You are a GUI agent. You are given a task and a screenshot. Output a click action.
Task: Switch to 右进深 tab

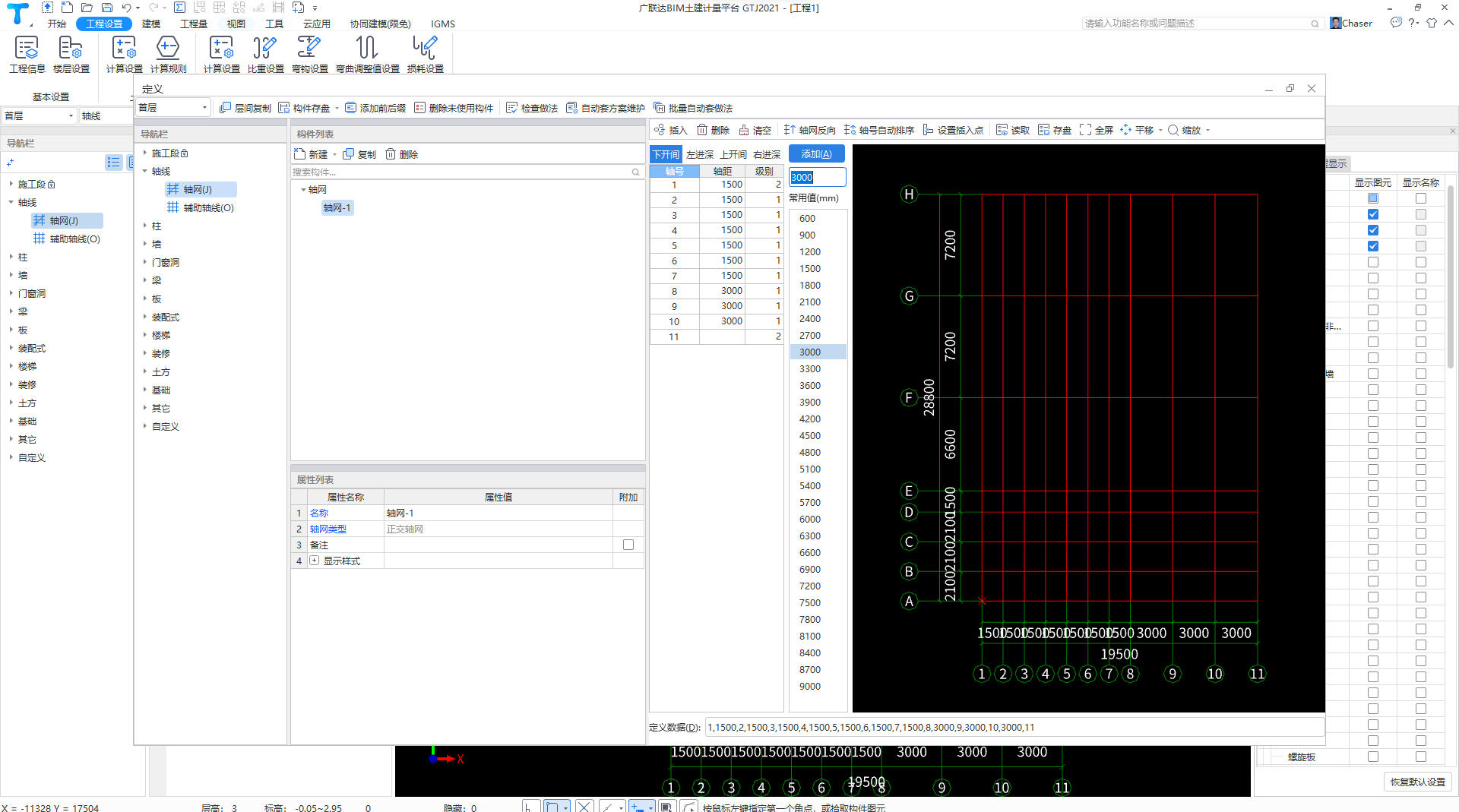pos(767,154)
